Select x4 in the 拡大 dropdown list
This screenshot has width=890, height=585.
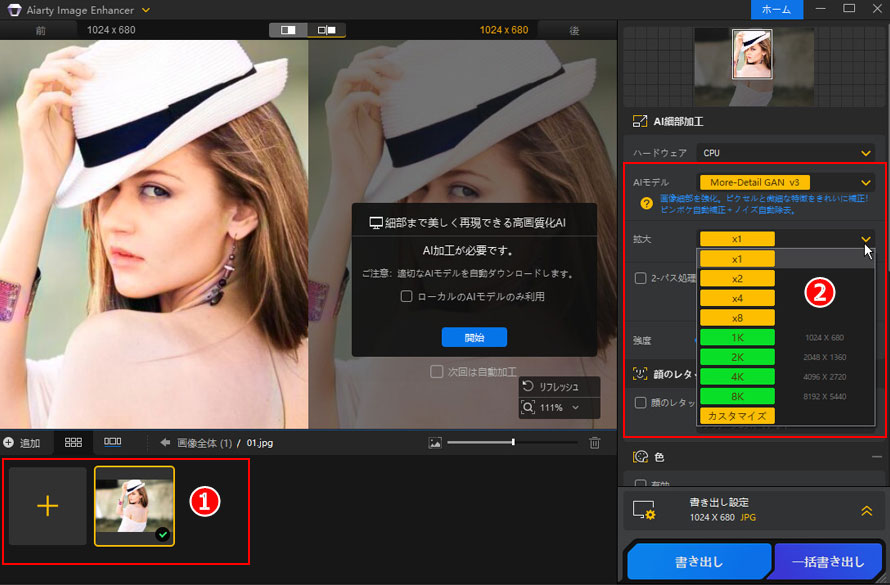[x=737, y=298]
